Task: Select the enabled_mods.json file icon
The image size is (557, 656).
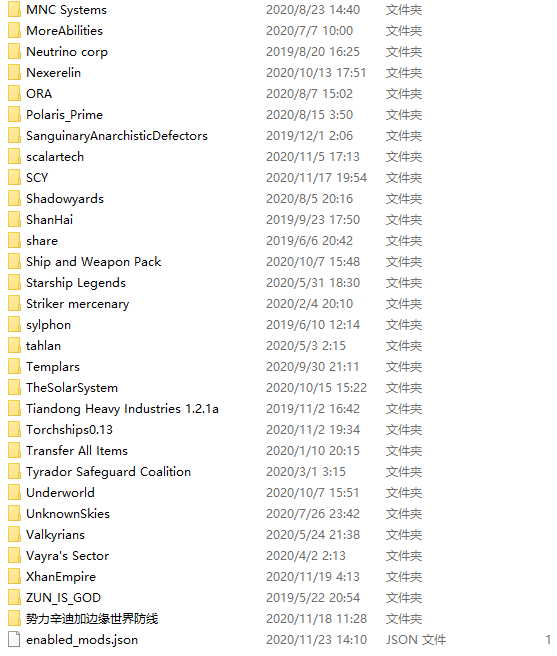Action: point(14,639)
